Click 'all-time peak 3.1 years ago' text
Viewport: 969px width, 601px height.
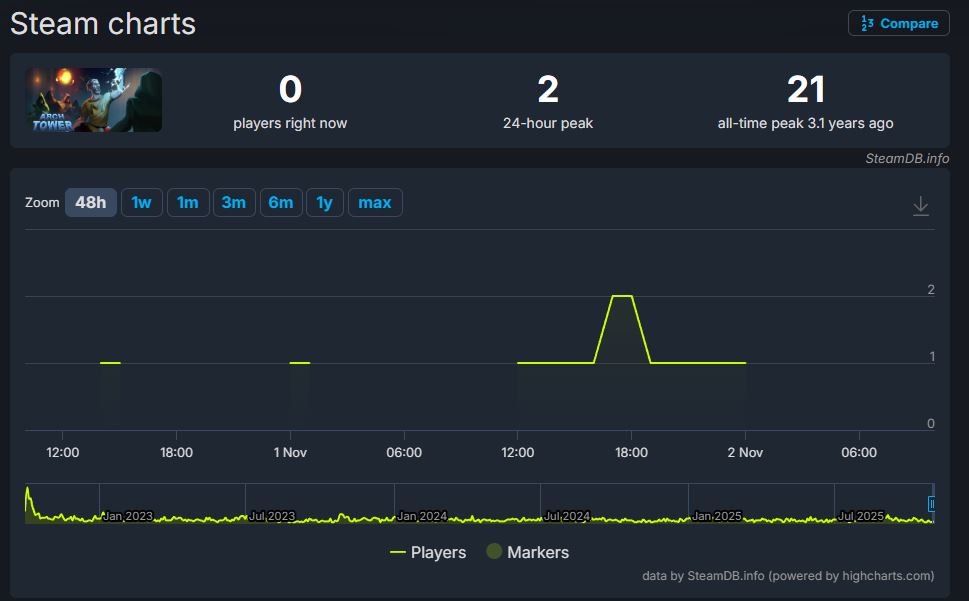805,123
